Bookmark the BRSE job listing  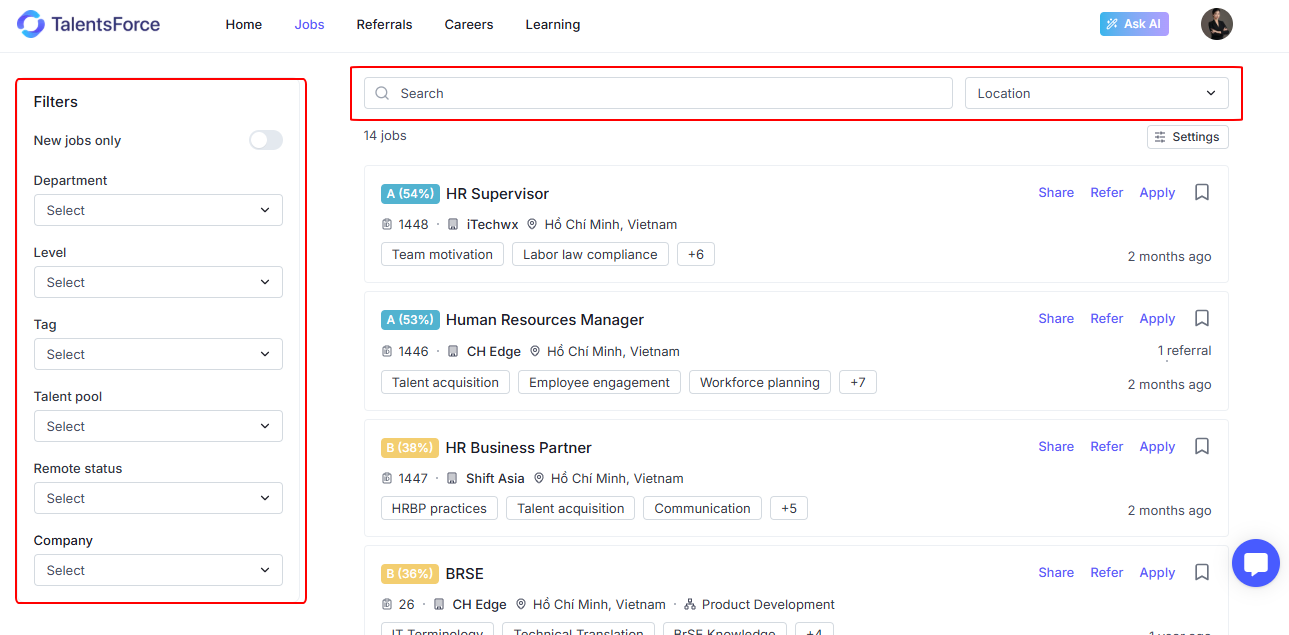point(1202,572)
